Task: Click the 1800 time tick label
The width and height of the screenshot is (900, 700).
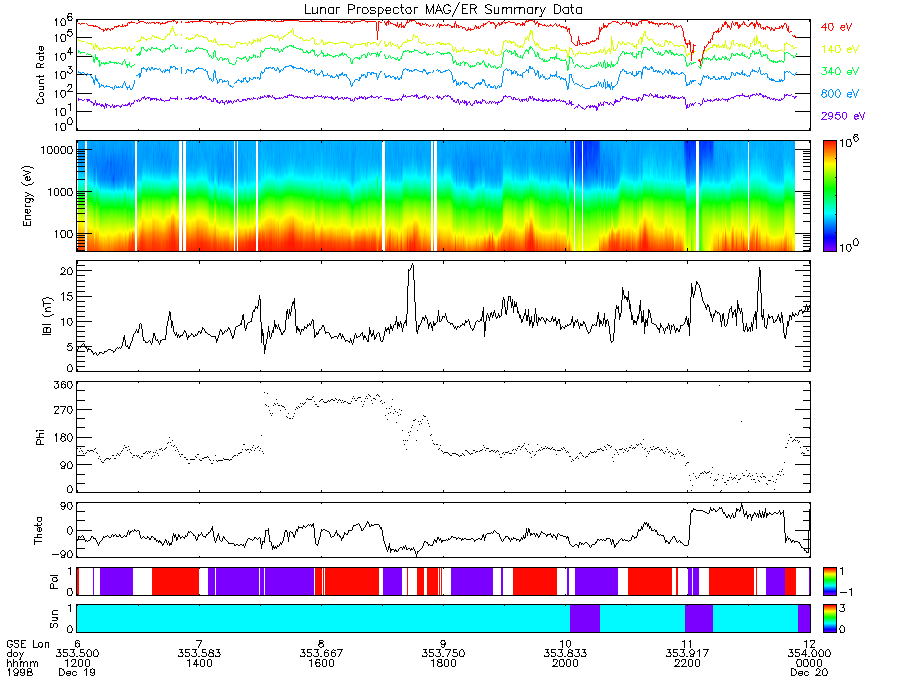Action: [443, 663]
